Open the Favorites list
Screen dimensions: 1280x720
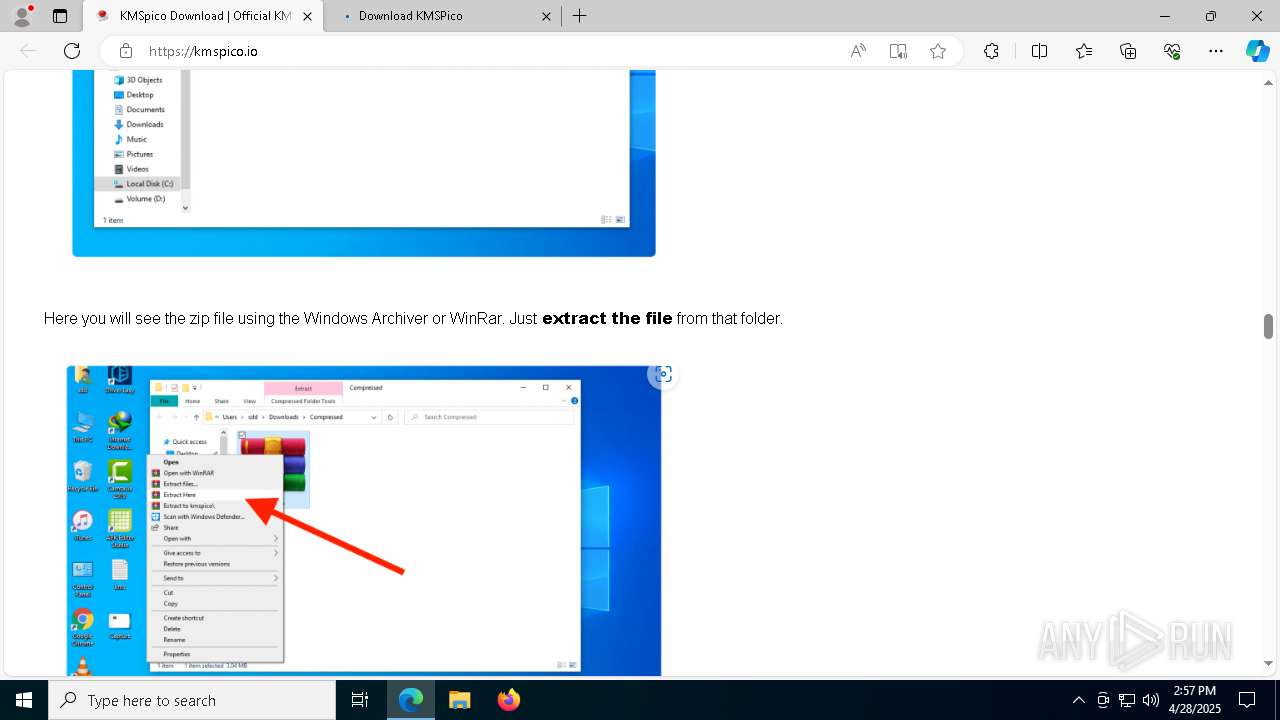point(1084,51)
